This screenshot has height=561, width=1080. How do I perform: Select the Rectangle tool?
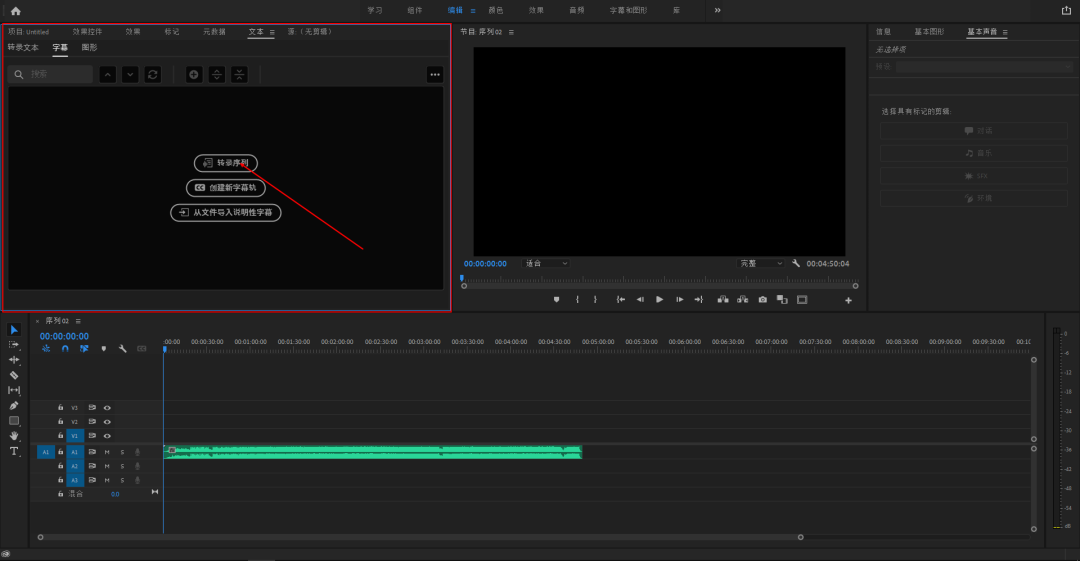(14, 420)
